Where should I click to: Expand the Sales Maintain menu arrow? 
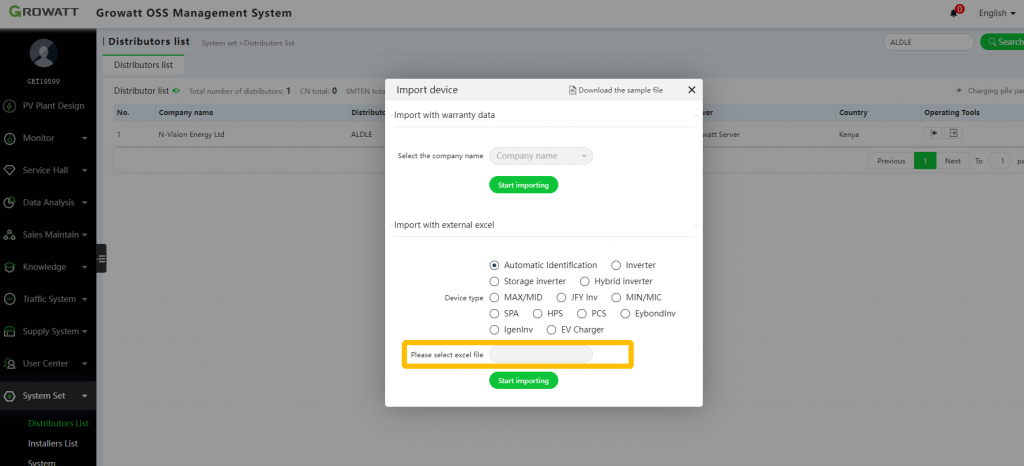click(85, 235)
